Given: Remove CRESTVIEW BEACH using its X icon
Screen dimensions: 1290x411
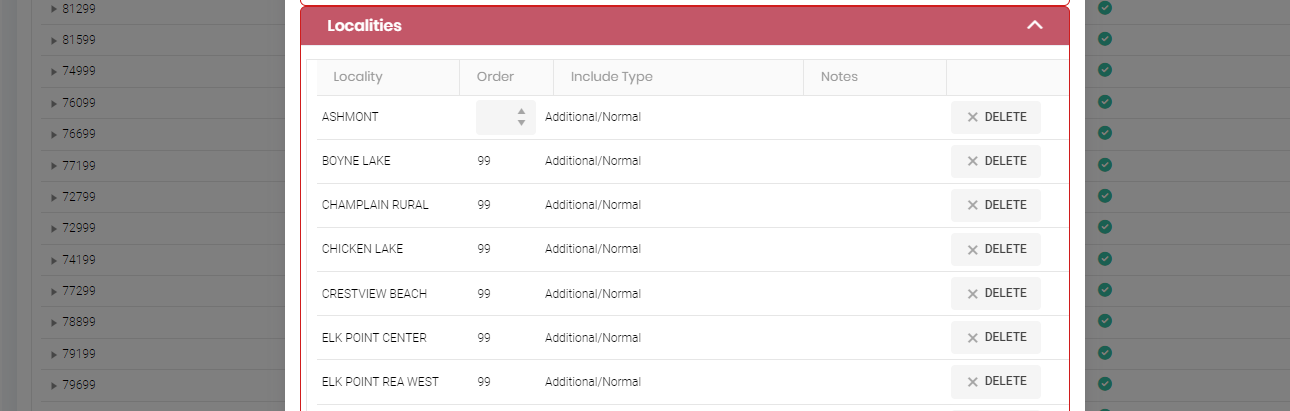Looking at the screenshot, I should pyautogui.click(x=972, y=293).
